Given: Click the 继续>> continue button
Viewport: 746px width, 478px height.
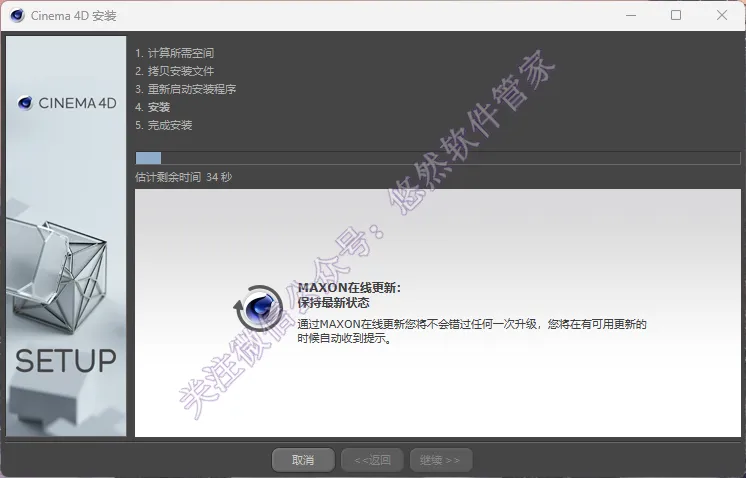Looking at the screenshot, I should [x=441, y=460].
